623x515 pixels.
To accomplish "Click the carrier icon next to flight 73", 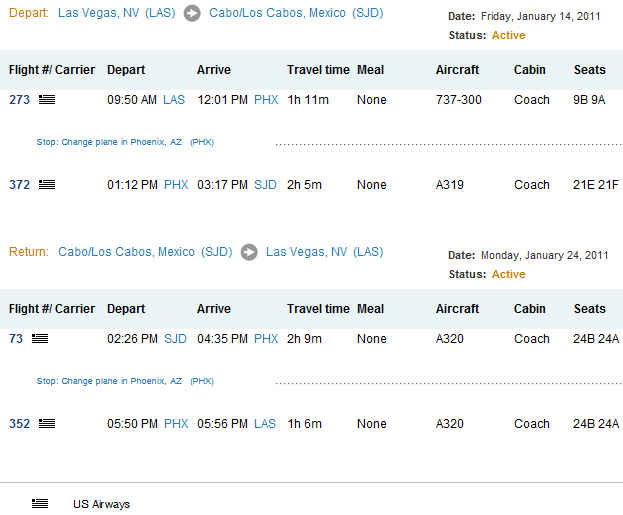I will (x=40, y=339).
